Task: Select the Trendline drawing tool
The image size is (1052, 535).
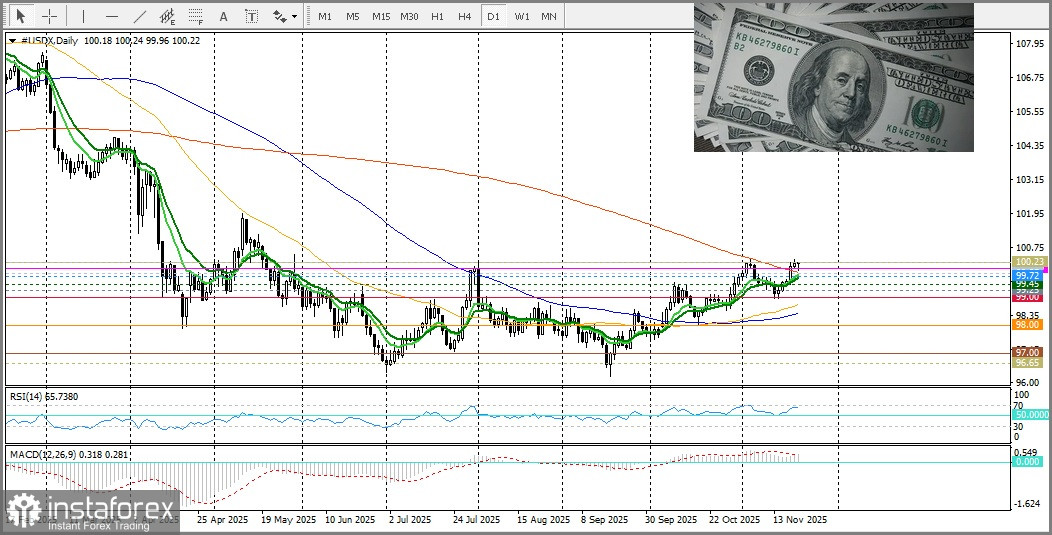Action: tap(140, 15)
